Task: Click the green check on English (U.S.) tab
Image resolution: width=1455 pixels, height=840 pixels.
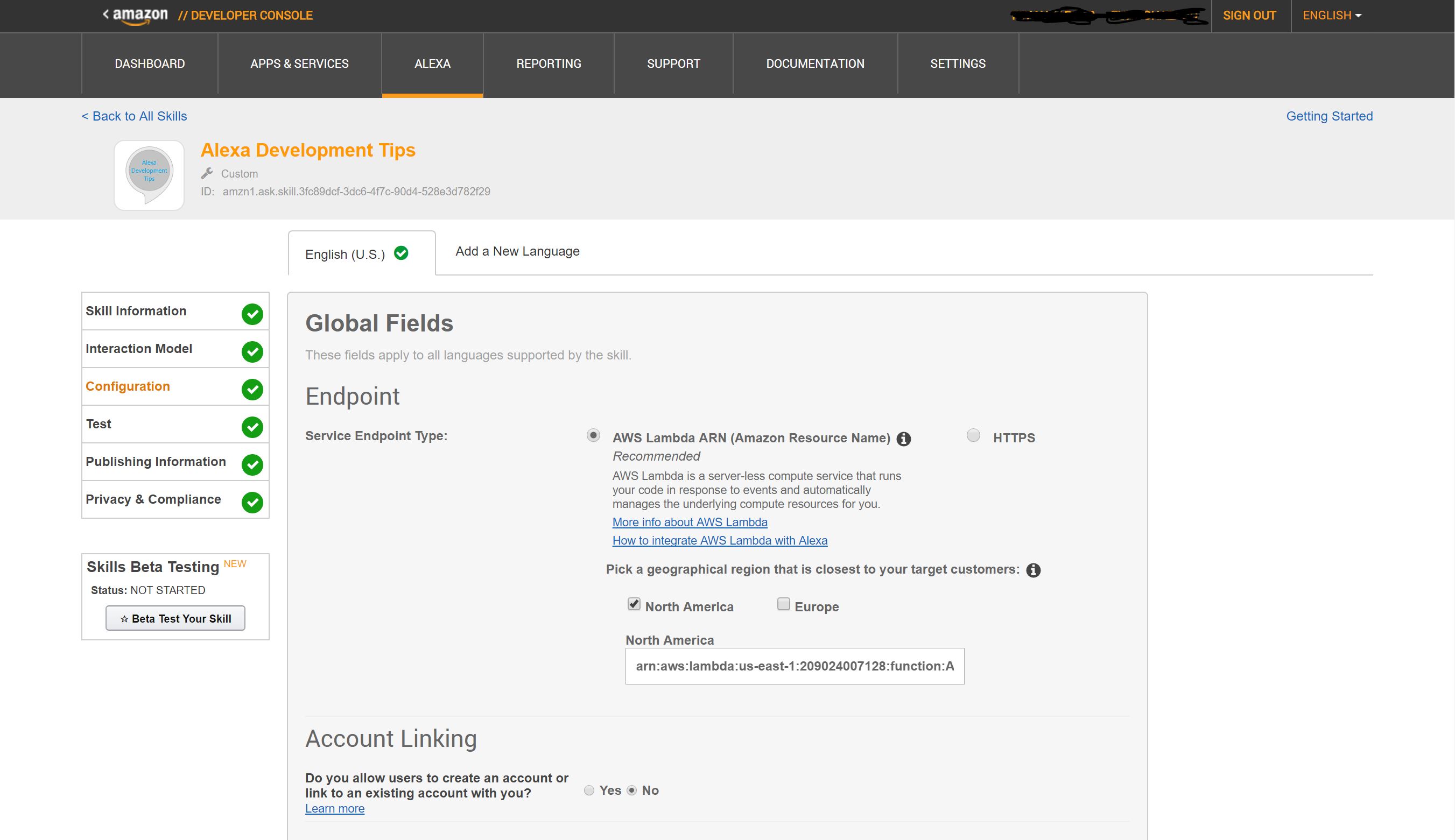Action: 401,253
